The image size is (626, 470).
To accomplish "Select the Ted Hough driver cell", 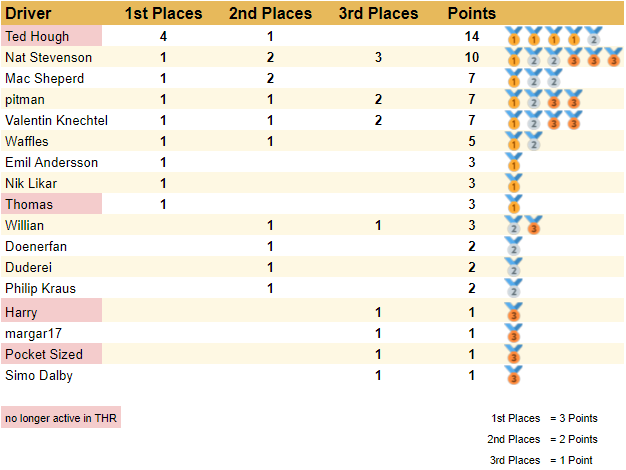I will coord(51,35).
